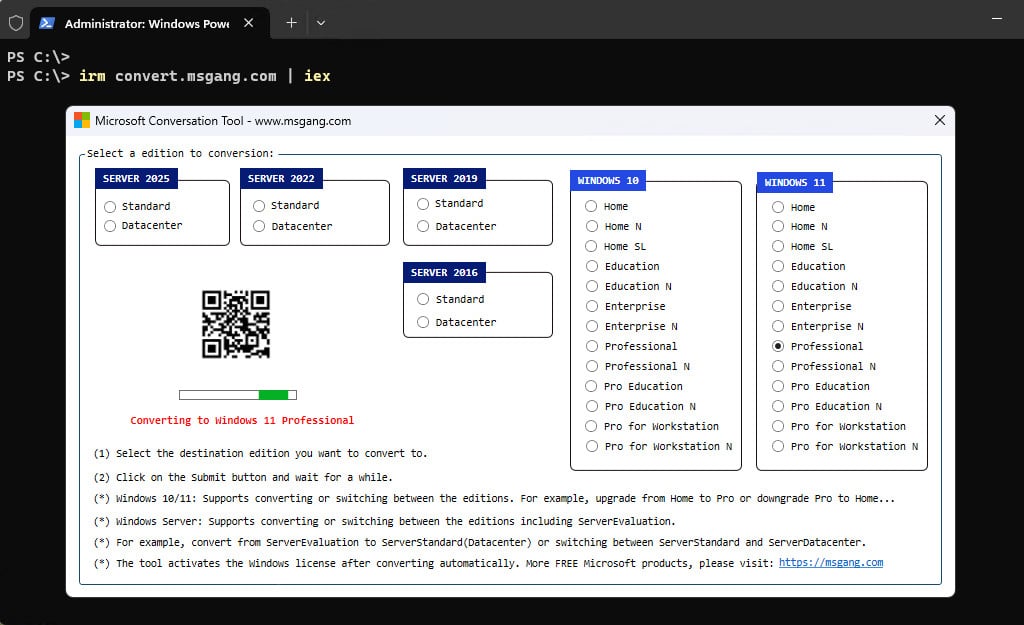
Task: Click the SERVER 2016 group header
Action: tap(444, 272)
